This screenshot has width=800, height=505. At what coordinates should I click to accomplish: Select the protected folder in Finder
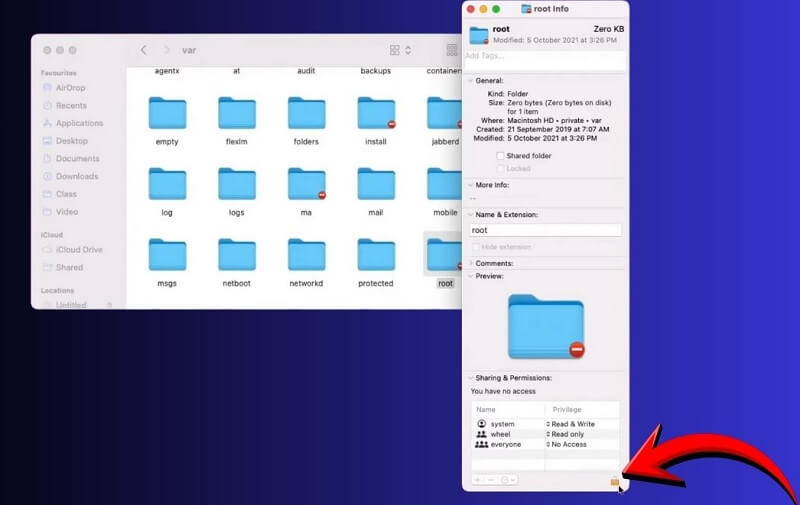pyautogui.click(x=376, y=255)
